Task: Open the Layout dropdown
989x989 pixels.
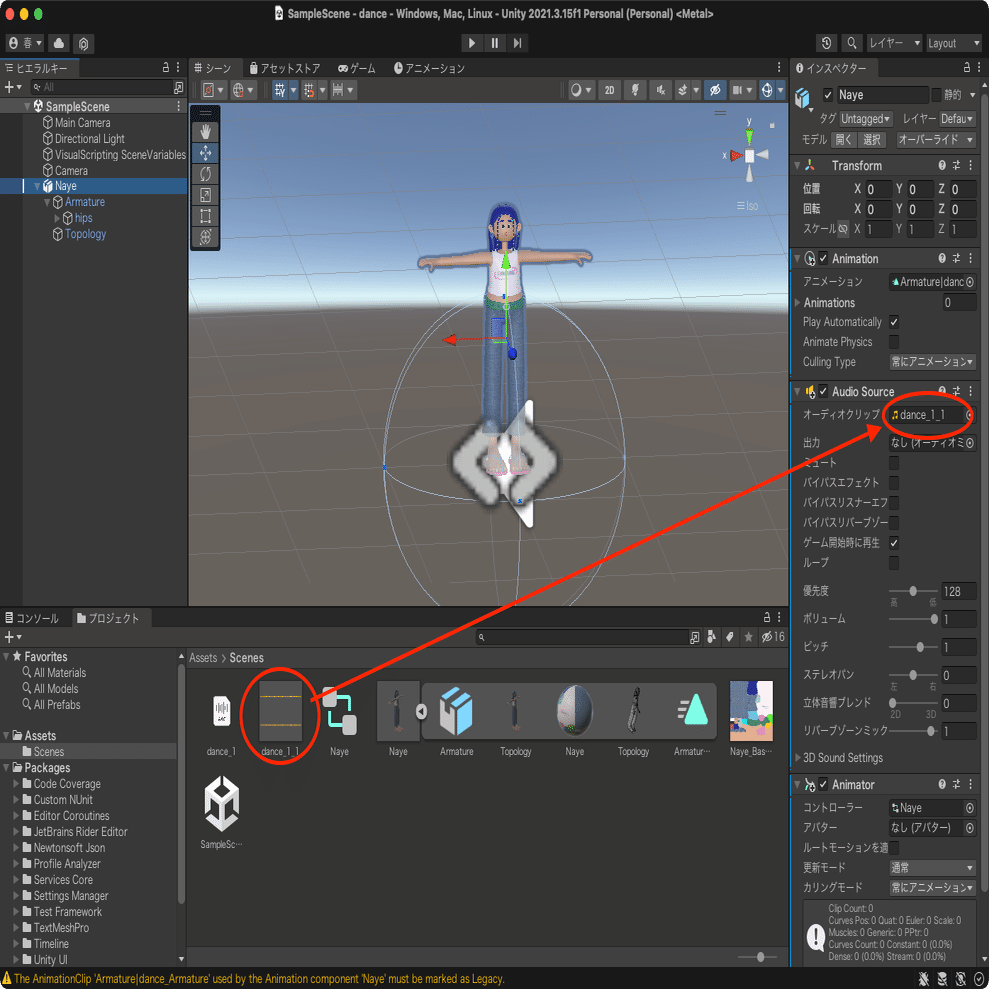Action: 954,43
